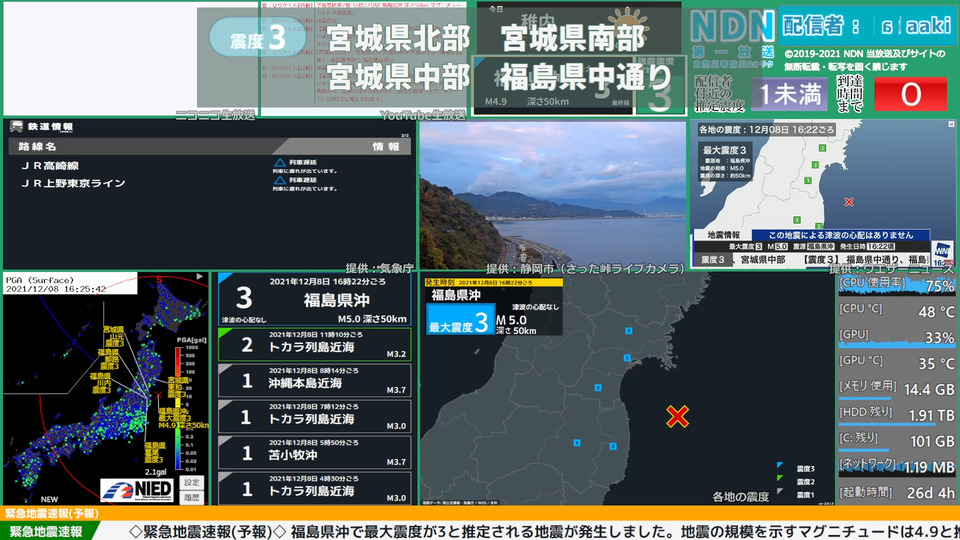Click the JR上野東京ライン route row
The height and width of the screenshot is (540, 960).
[x=209, y=183]
